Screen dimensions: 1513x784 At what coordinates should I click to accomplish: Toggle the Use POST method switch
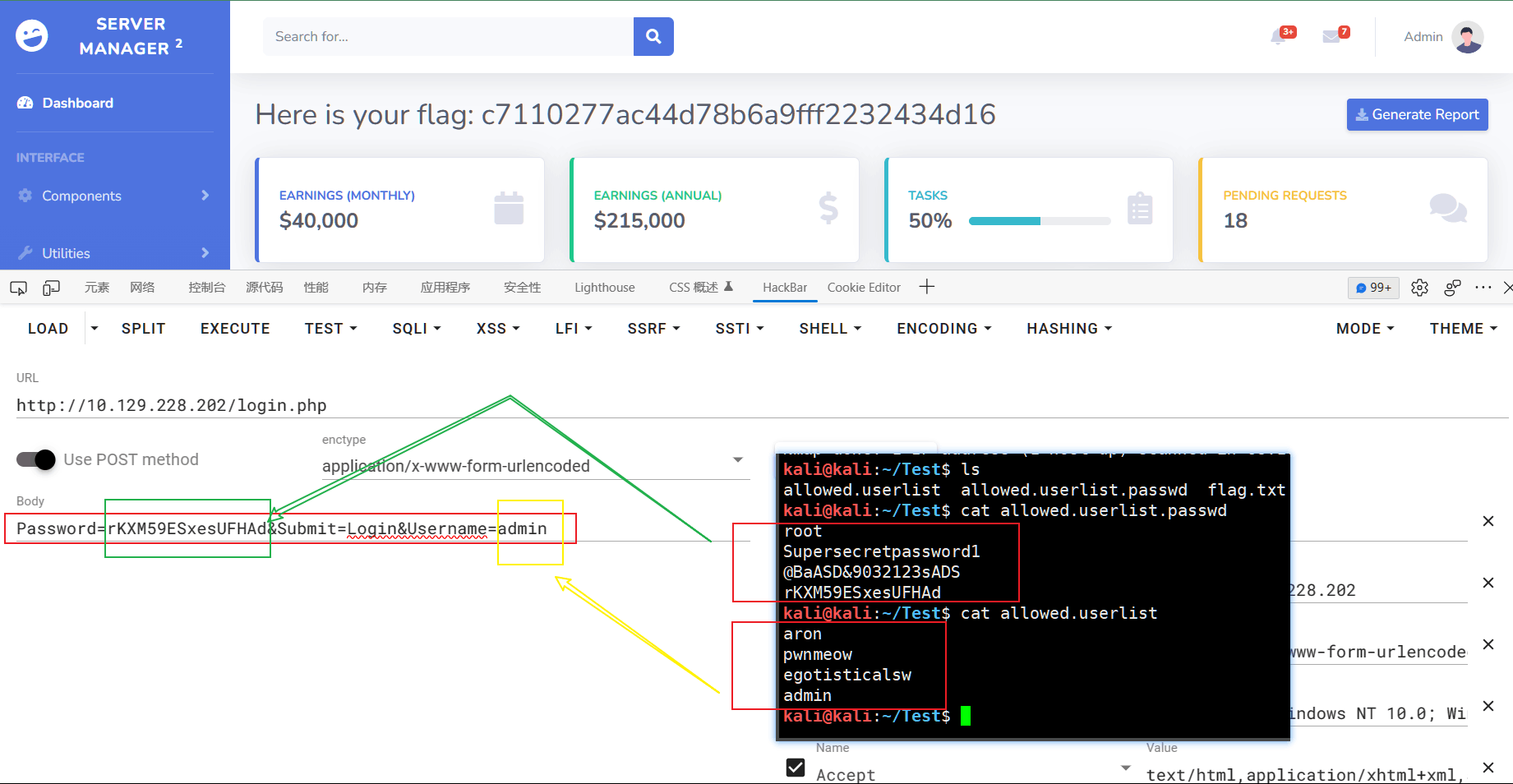pos(36,459)
